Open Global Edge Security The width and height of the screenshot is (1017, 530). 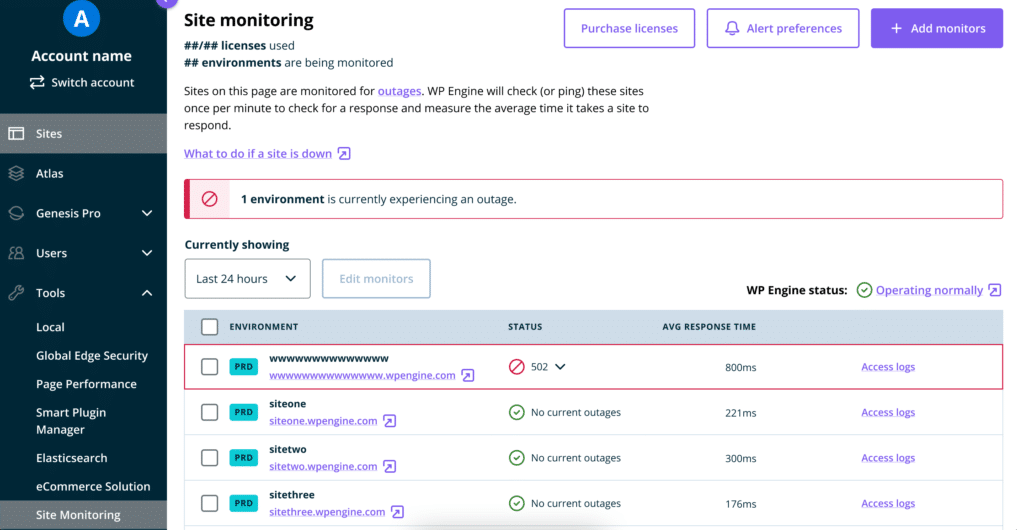(x=91, y=355)
